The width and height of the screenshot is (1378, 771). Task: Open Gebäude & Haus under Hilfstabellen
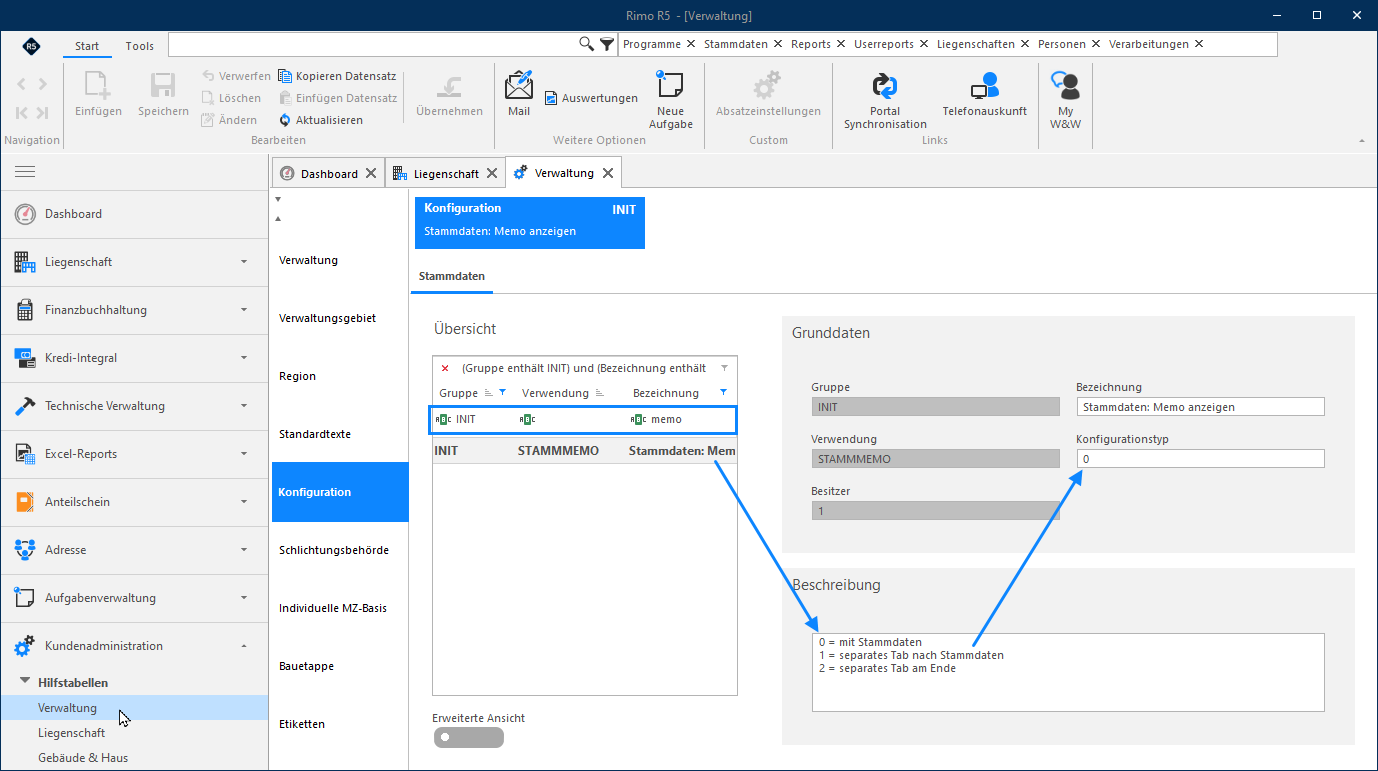83,757
